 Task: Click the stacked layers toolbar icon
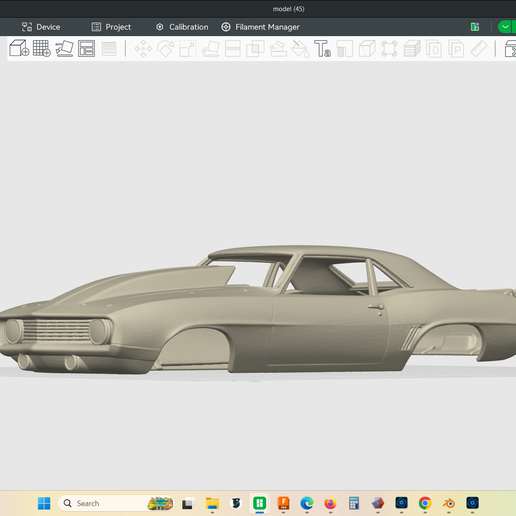(412, 49)
